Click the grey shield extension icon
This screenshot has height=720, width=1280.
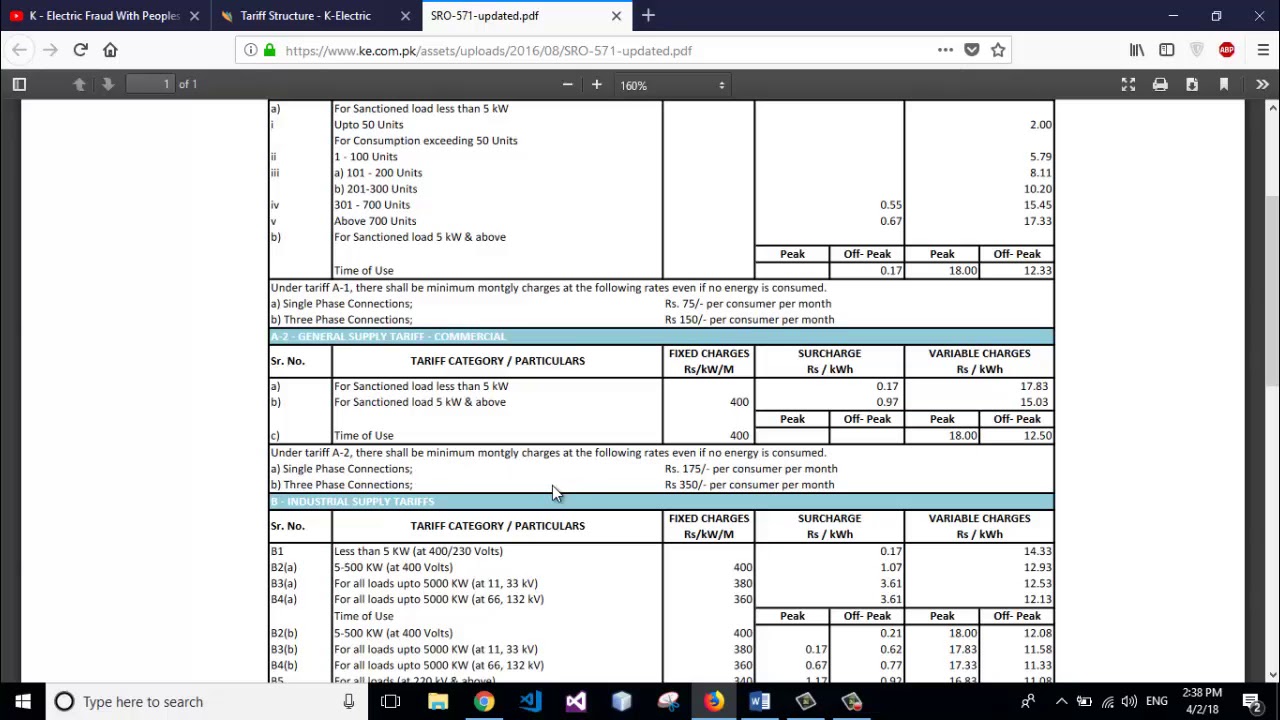1197,50
